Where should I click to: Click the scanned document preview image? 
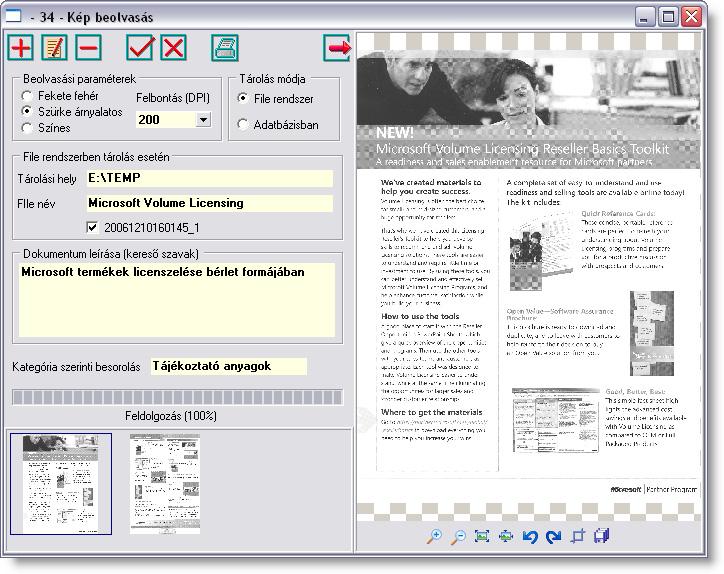(528, 277)
